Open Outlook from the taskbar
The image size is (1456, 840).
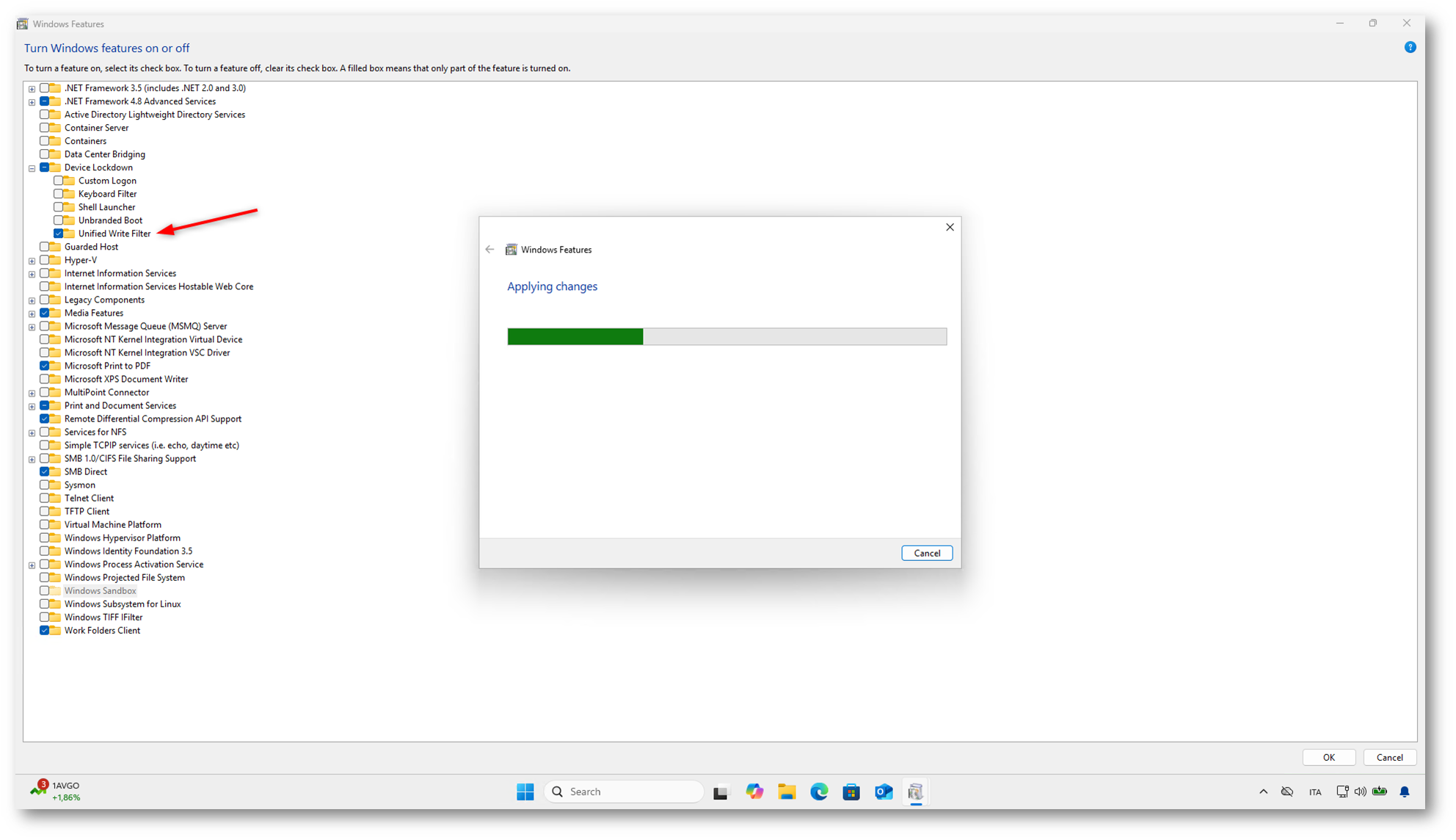click(x=884, y=792)
